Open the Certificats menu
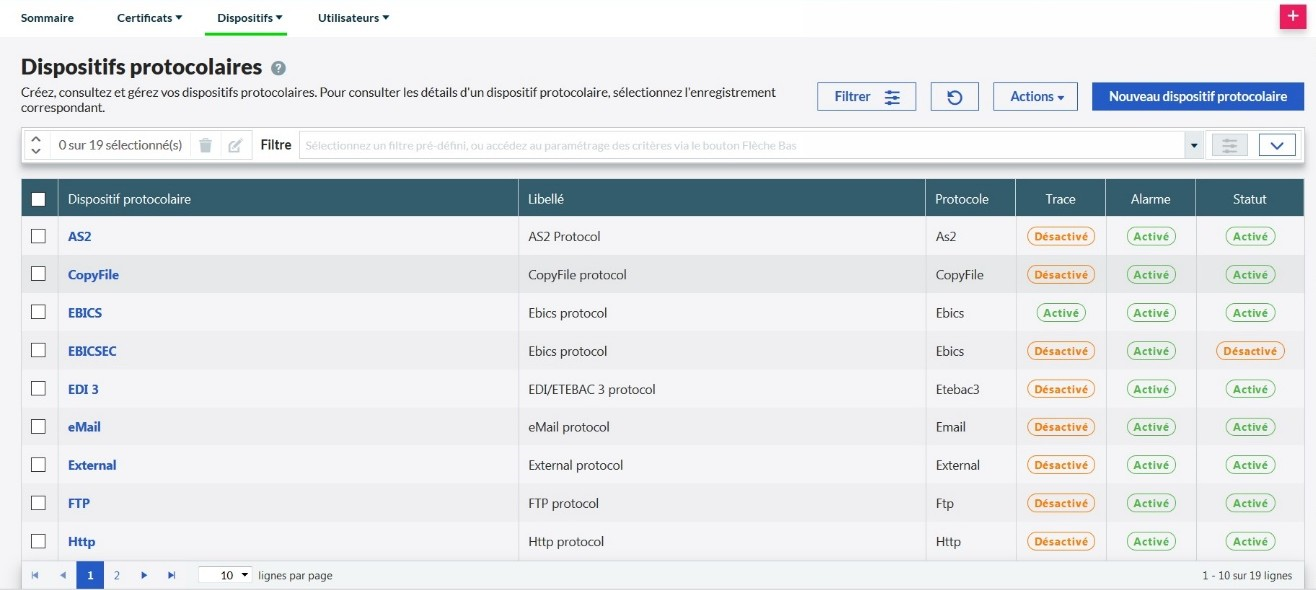 [149, 18]
